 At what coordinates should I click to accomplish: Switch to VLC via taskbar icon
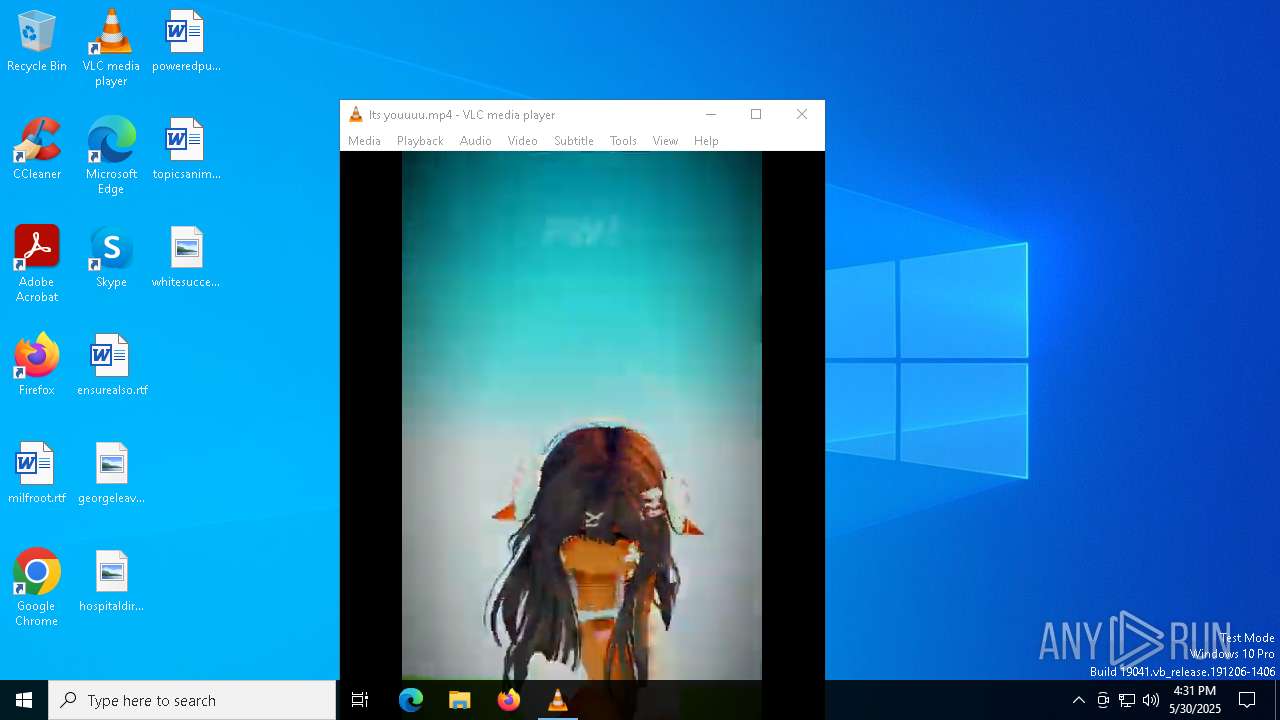point(558,700)
